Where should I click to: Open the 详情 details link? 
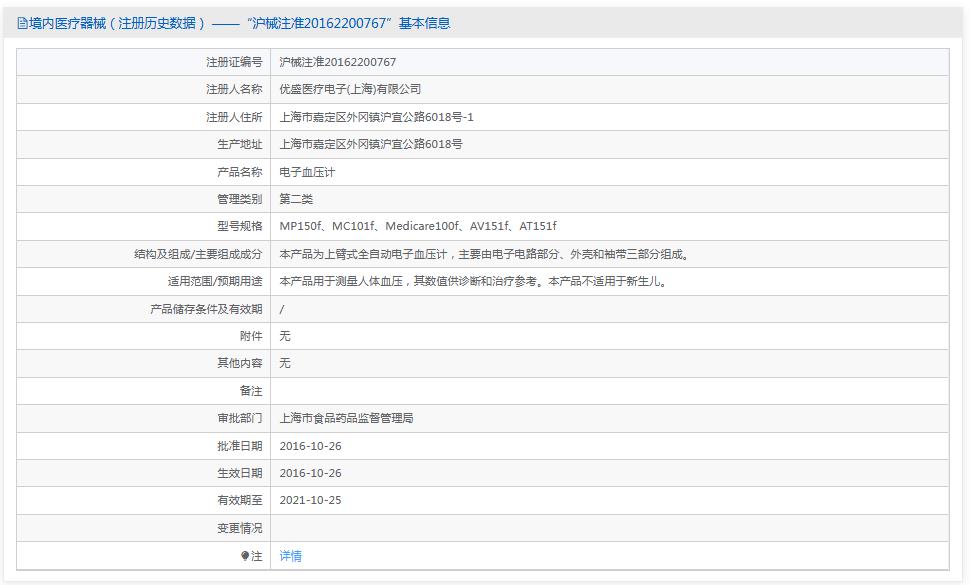pyautogui.click(x=288, y=555)
